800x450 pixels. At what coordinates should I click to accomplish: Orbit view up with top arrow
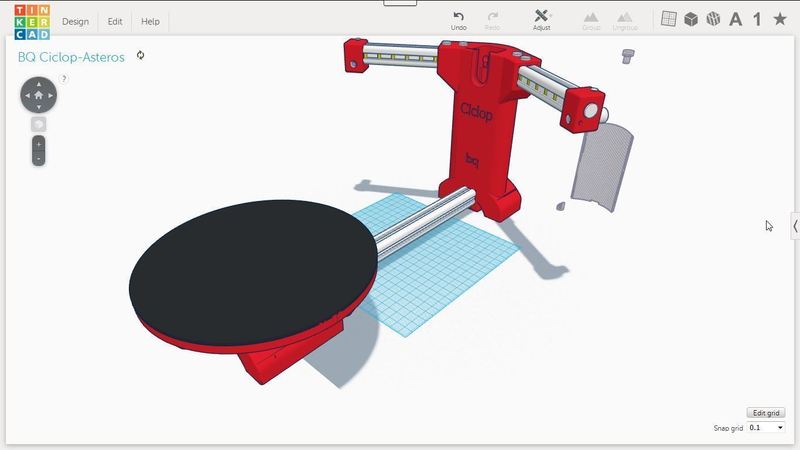[38, 84]
